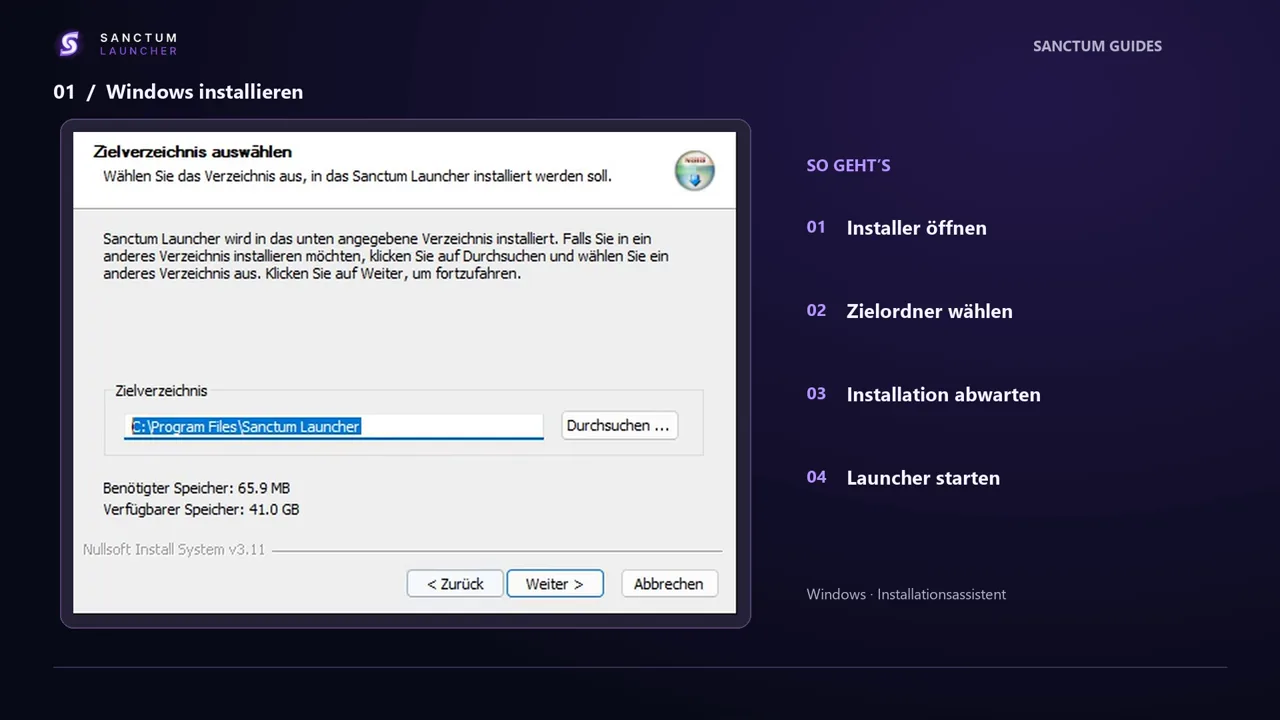Click the 'Nullsoft Install System v3.11' text
The height and width of the screenshot is (720, 1280).
click(174, 550)
